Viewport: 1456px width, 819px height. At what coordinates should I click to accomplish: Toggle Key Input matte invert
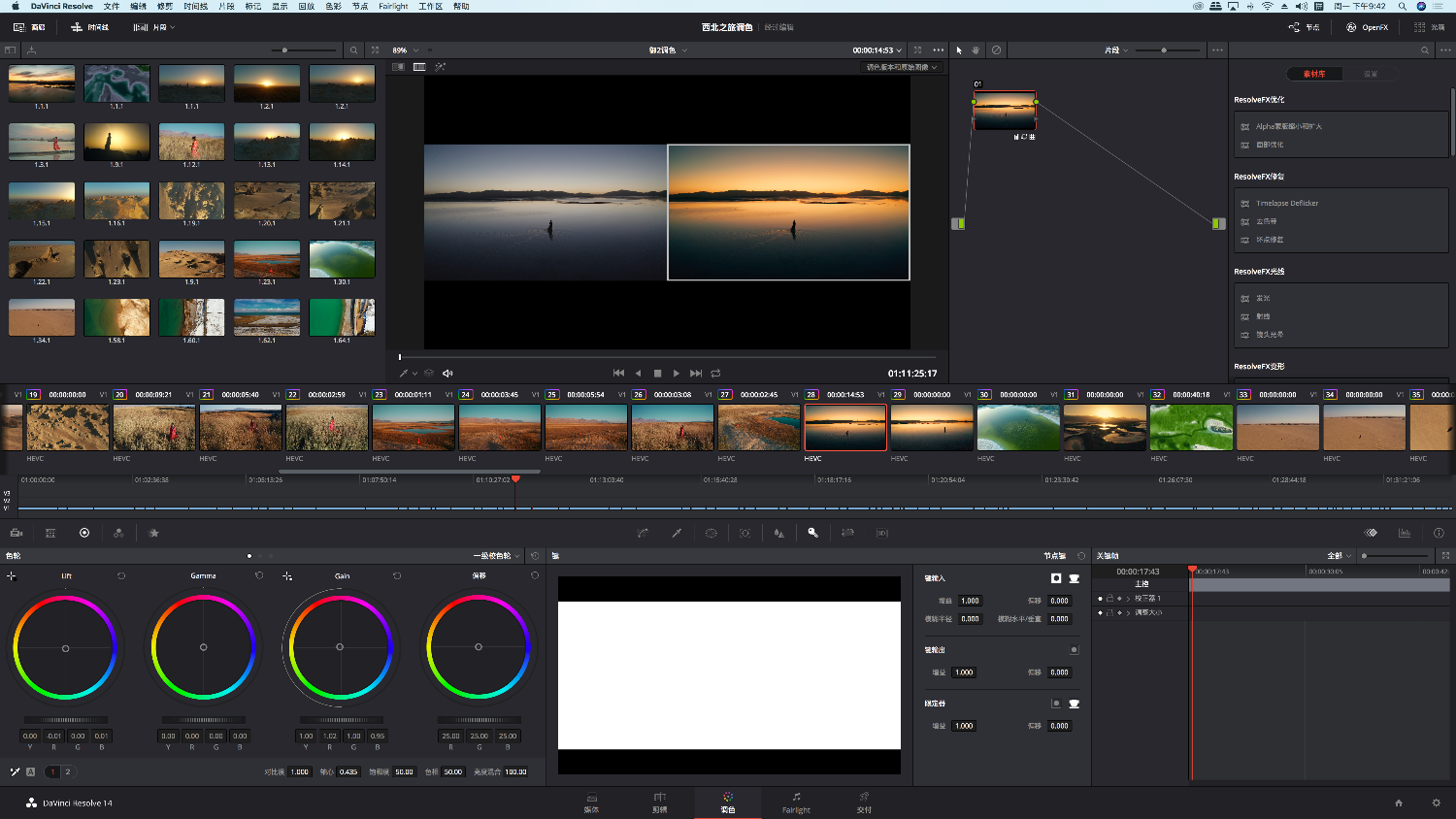point(1056,578)
